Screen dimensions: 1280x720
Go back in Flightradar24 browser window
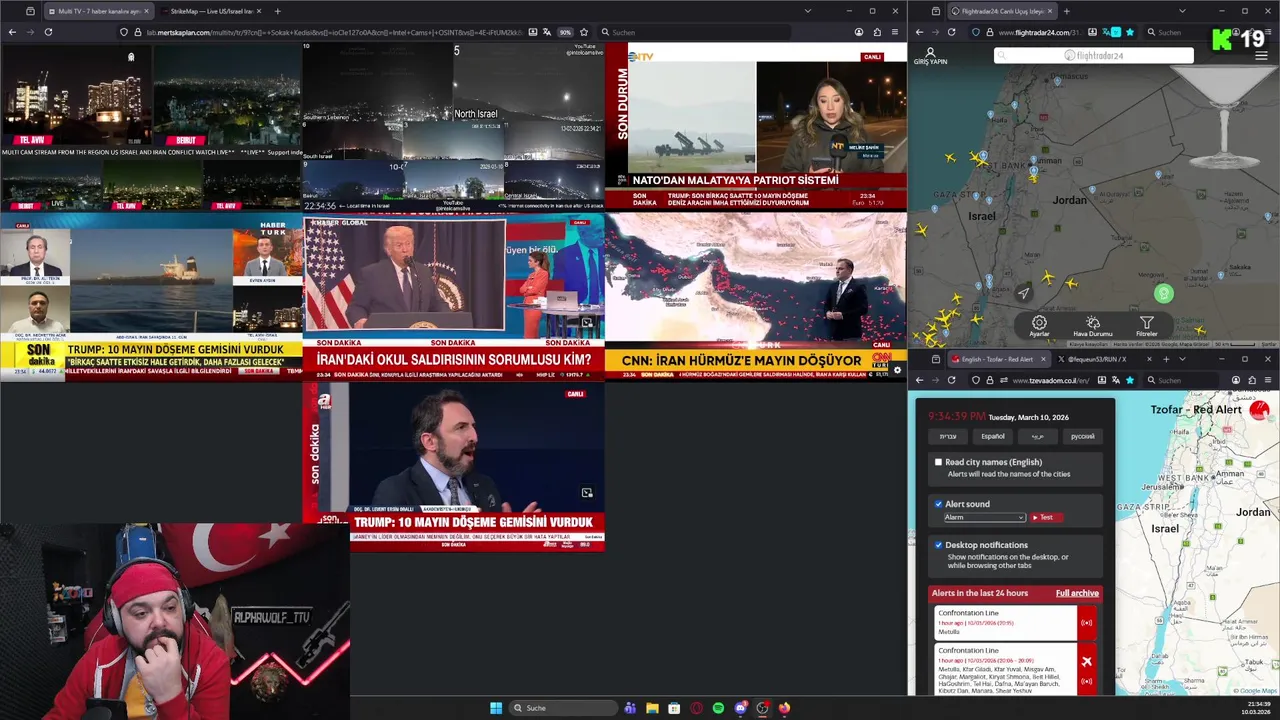point(919,32)
